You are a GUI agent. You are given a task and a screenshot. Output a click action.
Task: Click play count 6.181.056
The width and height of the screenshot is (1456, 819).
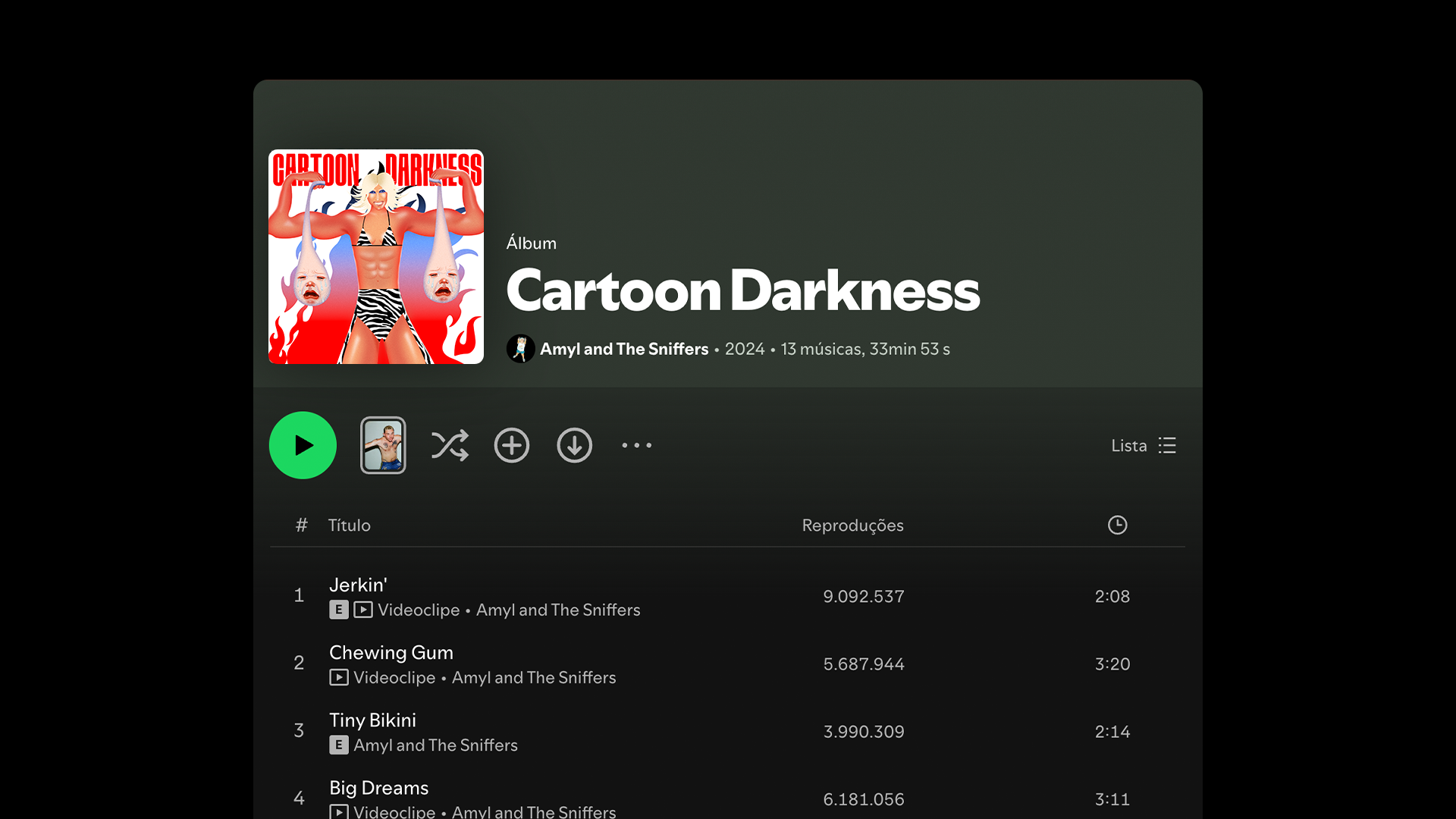[x=864, y=799]
